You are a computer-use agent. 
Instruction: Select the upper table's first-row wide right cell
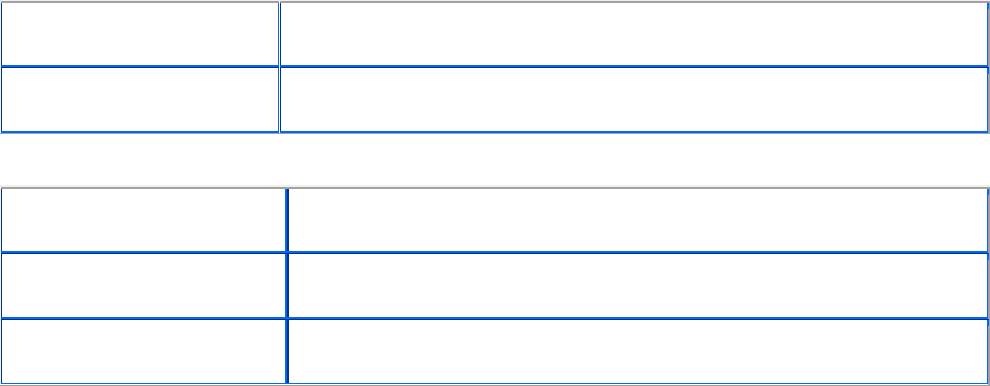pos(633,33)
